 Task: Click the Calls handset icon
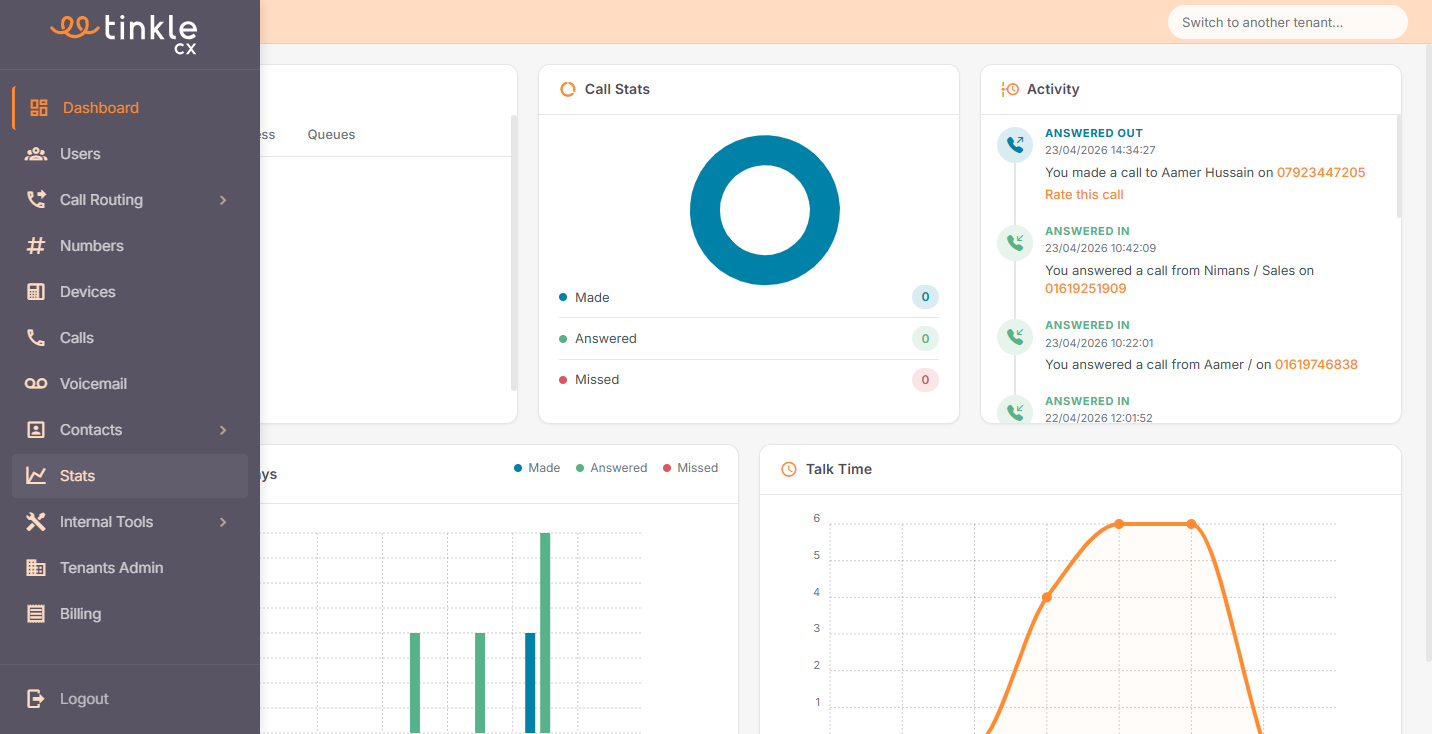click(36, 338)
